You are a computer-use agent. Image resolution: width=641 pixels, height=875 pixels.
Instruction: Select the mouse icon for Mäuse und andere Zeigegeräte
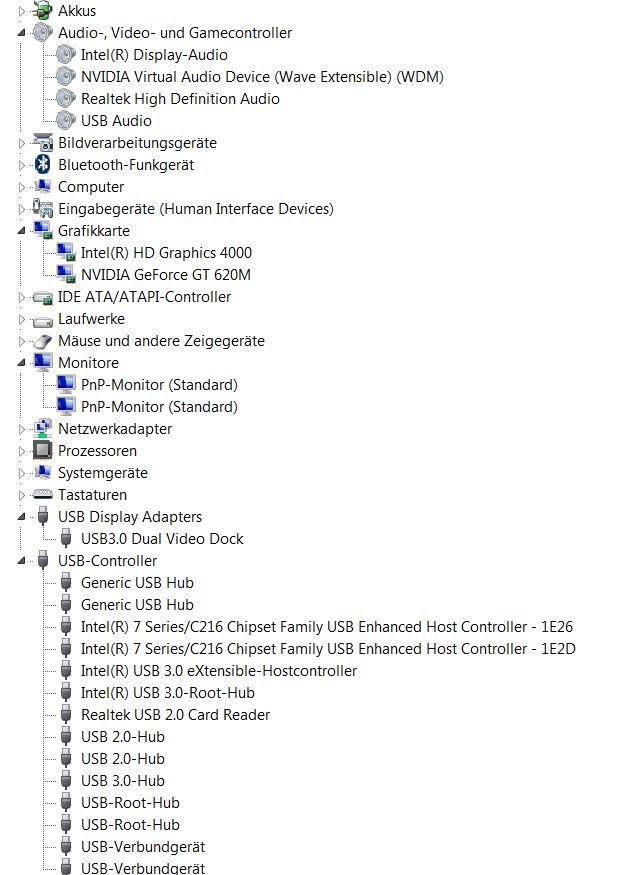(42, 341)
